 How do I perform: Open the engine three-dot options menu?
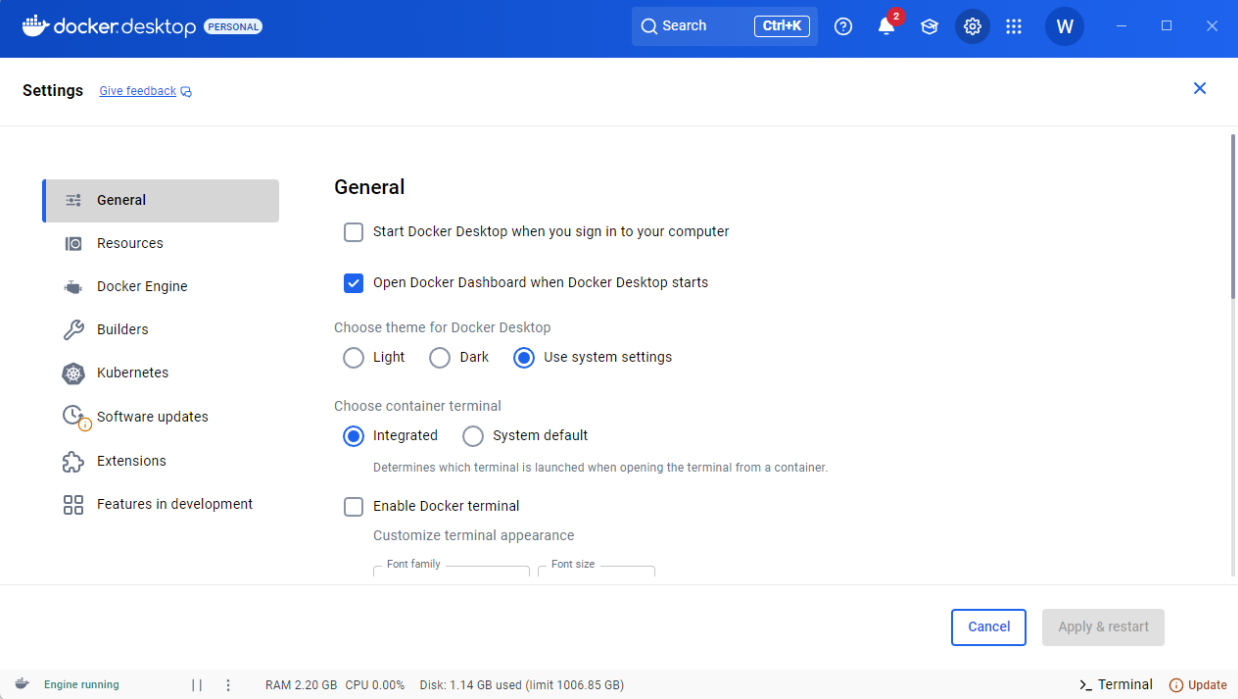click(x=228, y=685)
